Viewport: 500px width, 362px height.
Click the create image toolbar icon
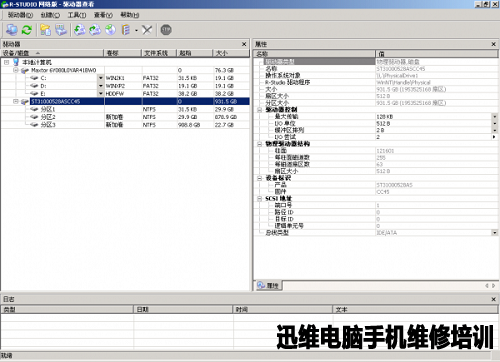tap(95, 30)
